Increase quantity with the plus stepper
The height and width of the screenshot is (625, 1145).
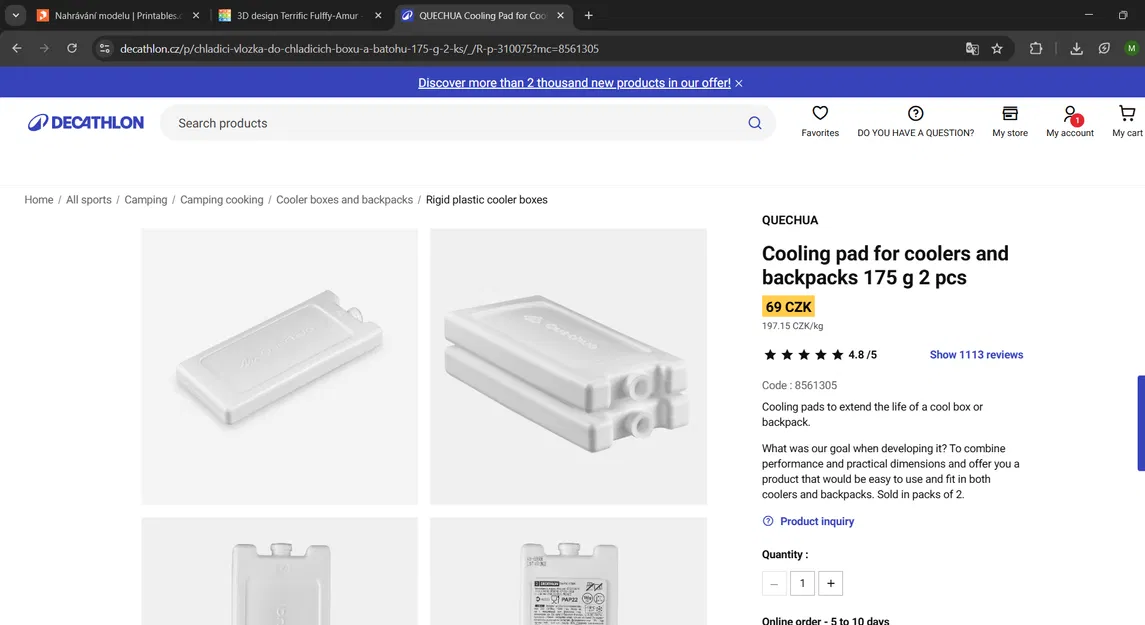point(830,583)
